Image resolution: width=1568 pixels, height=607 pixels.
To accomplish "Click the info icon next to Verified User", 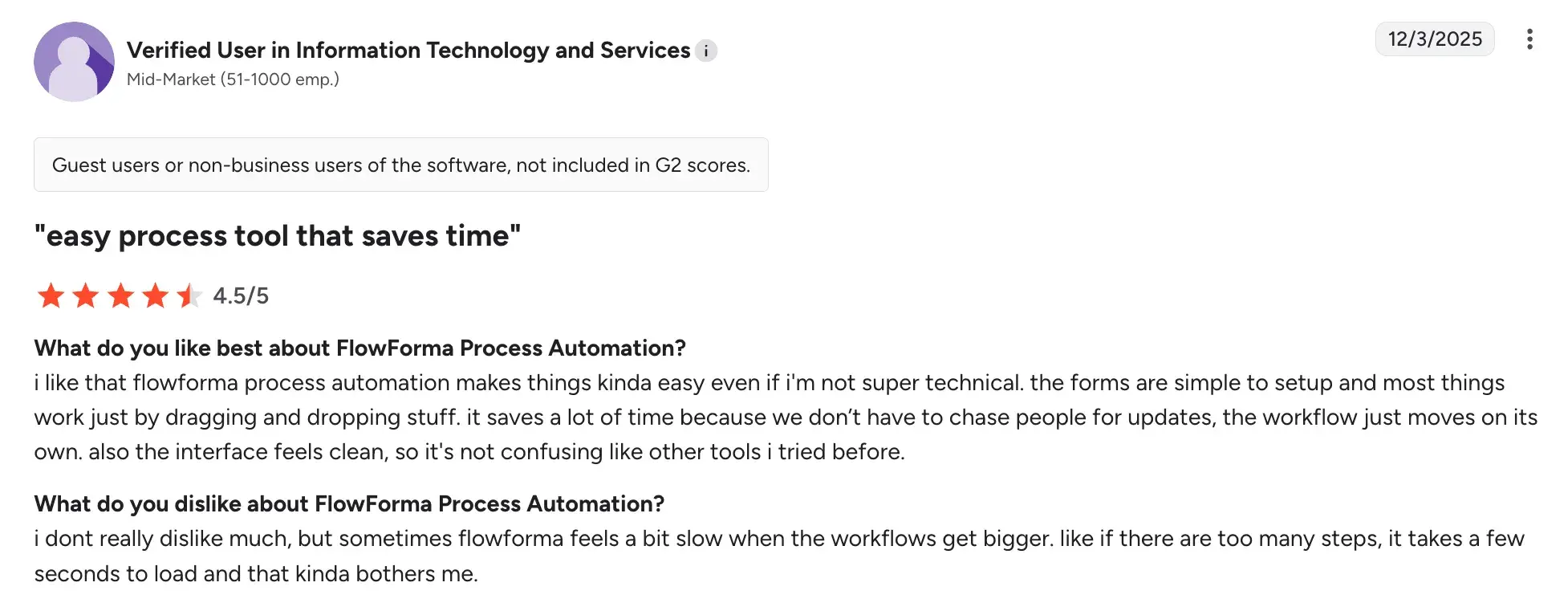I will pos(705,51).
